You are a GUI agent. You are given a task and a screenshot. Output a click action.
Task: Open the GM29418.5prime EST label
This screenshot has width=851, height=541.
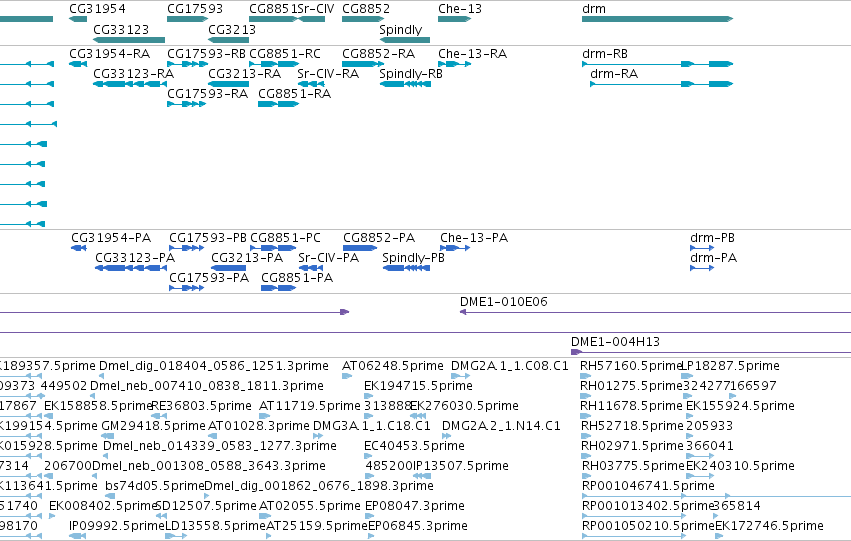pyautogui.click(x=153, y=426)
